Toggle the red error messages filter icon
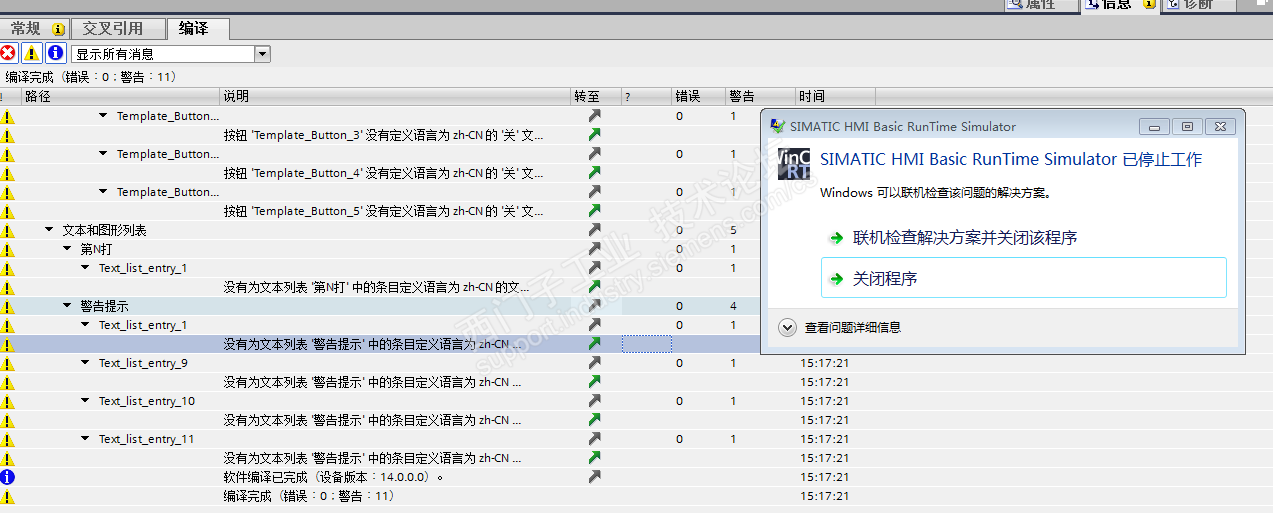The width and height of the screenshot is (1273, 513). point(8,53)
